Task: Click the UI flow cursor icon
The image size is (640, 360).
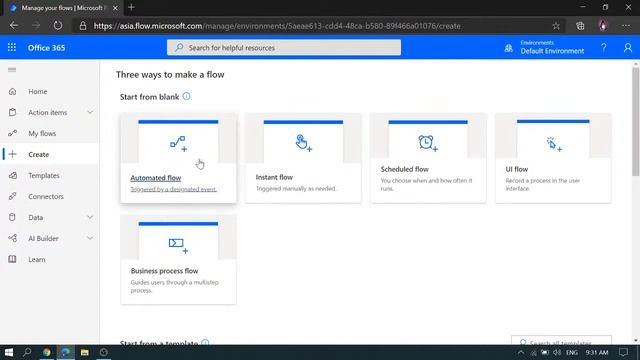Action: click(553, 144)
